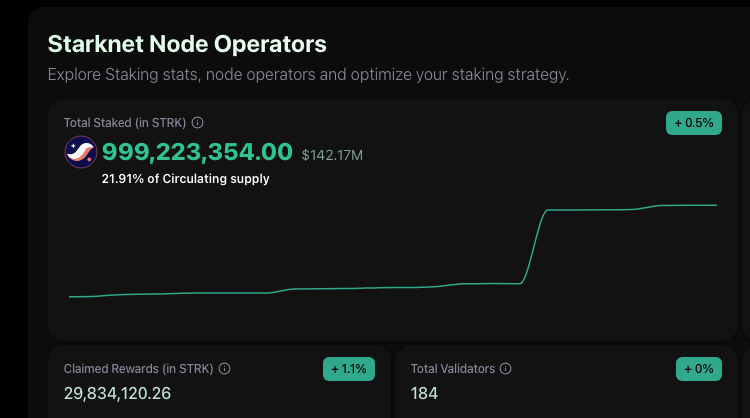
Task: Click the 29,834,120.26 claimed rewards value
Action: tap(117, 393)
